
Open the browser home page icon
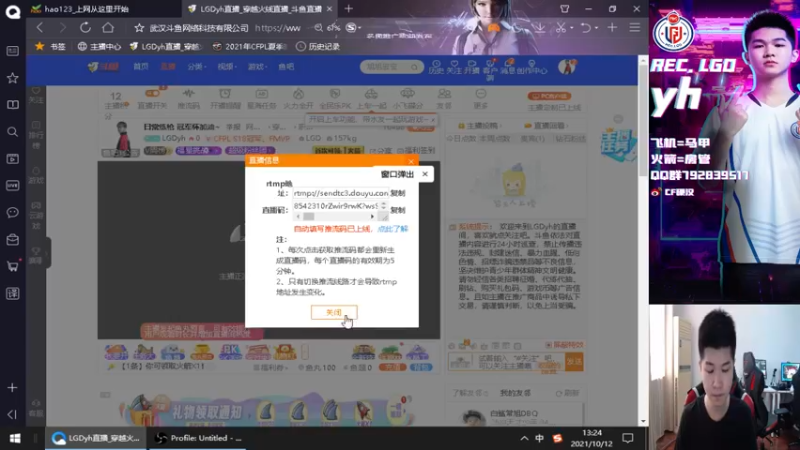pyautogui.click(x=108, y=28)
